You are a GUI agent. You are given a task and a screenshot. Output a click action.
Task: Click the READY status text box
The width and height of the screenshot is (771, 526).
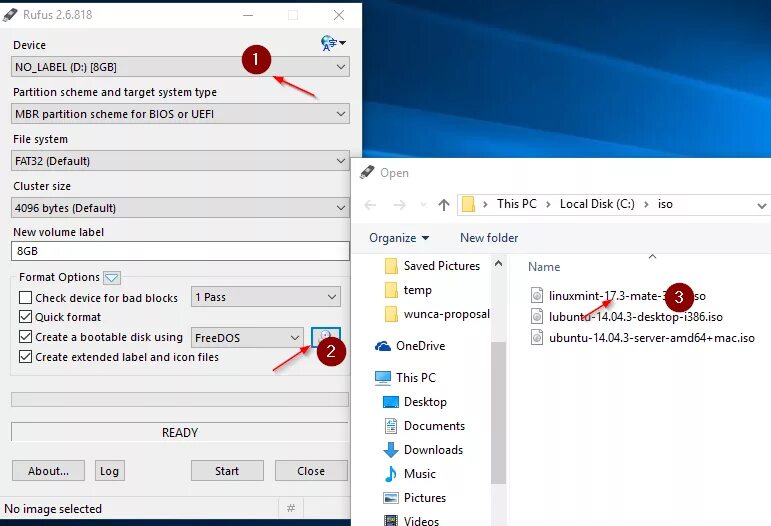(x=180, y=433)
